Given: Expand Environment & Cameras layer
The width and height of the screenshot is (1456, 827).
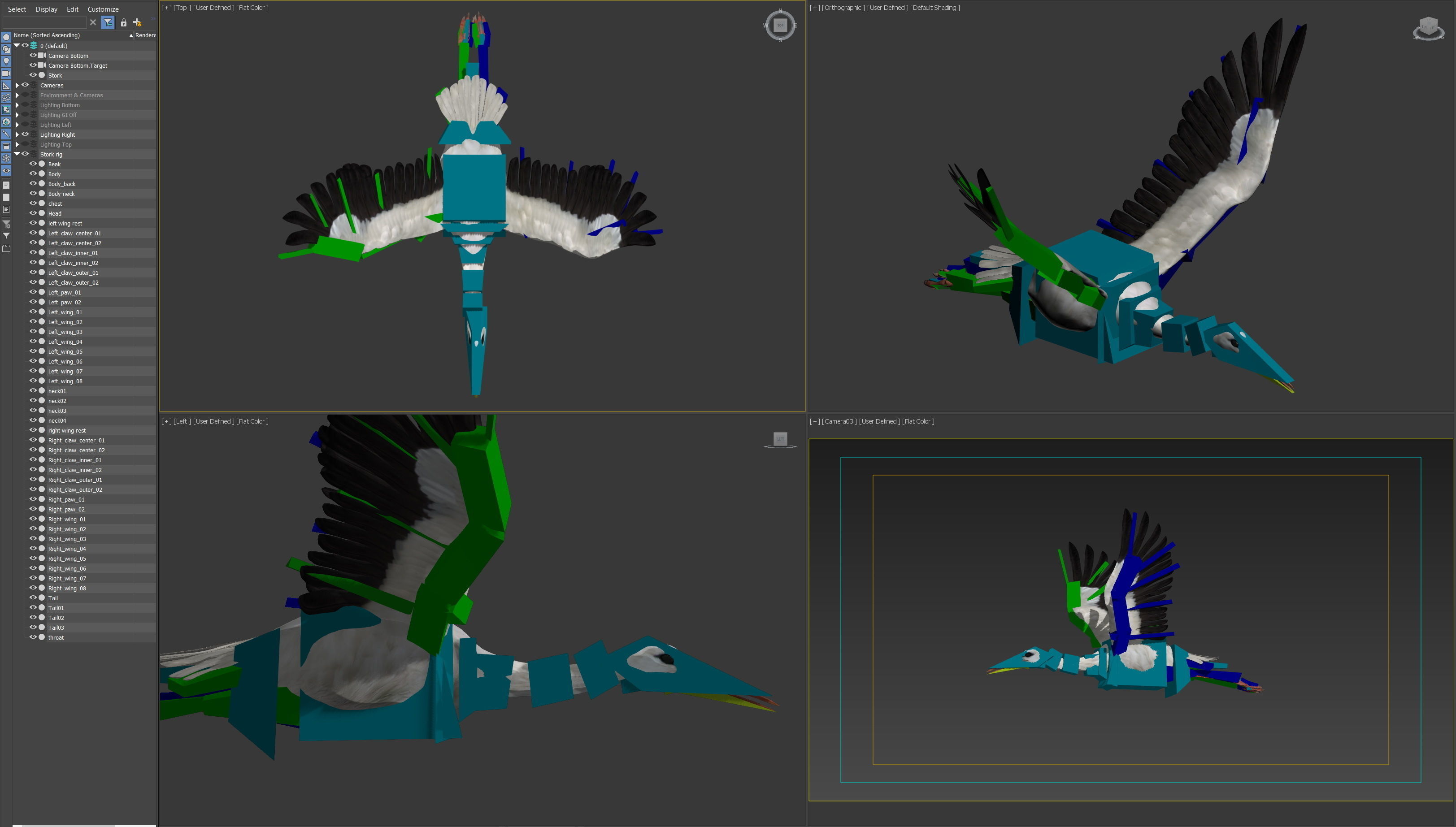Looking at the screenshot, I should pyautogui.click(x=17, y=95).
